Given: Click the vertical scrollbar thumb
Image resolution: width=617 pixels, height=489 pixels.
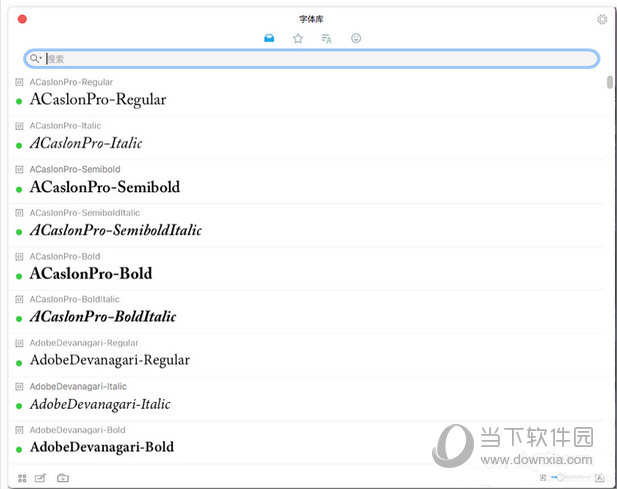Looking at the screenshot, I should tap(610, 82).
